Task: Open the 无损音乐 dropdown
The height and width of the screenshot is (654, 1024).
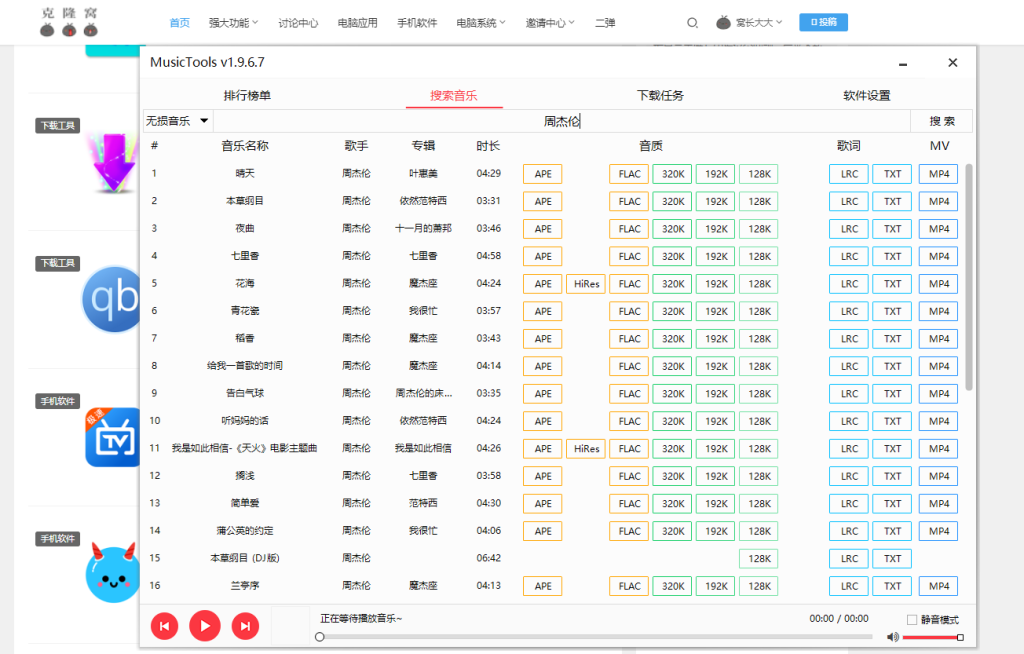Action: tap(177, 121)
